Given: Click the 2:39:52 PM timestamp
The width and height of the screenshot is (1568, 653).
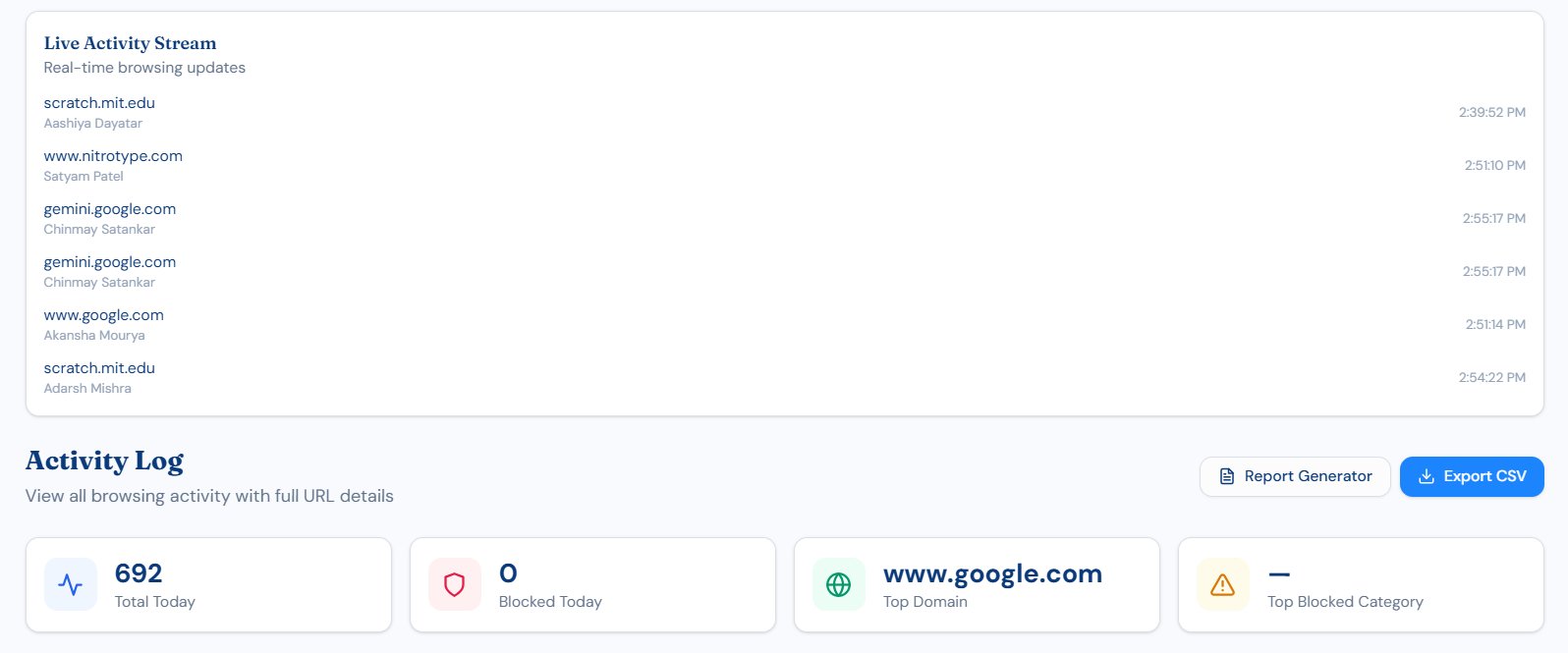Looking at the screenshot, I should [x=1491, y=113].
